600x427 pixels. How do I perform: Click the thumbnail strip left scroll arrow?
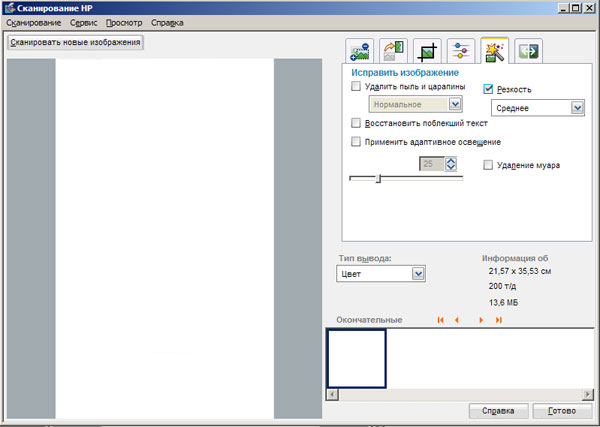pyautogui.click(x=332, y=394)
